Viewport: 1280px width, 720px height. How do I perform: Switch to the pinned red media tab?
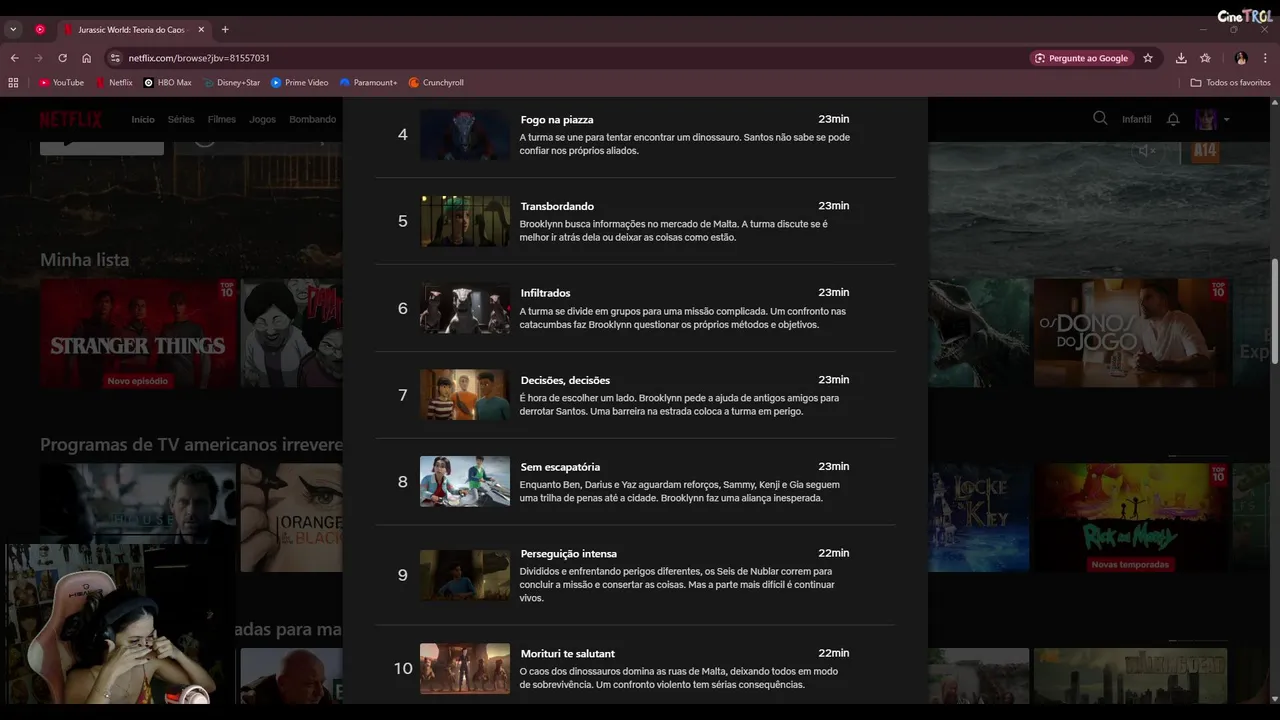click(x=40, y=30)
